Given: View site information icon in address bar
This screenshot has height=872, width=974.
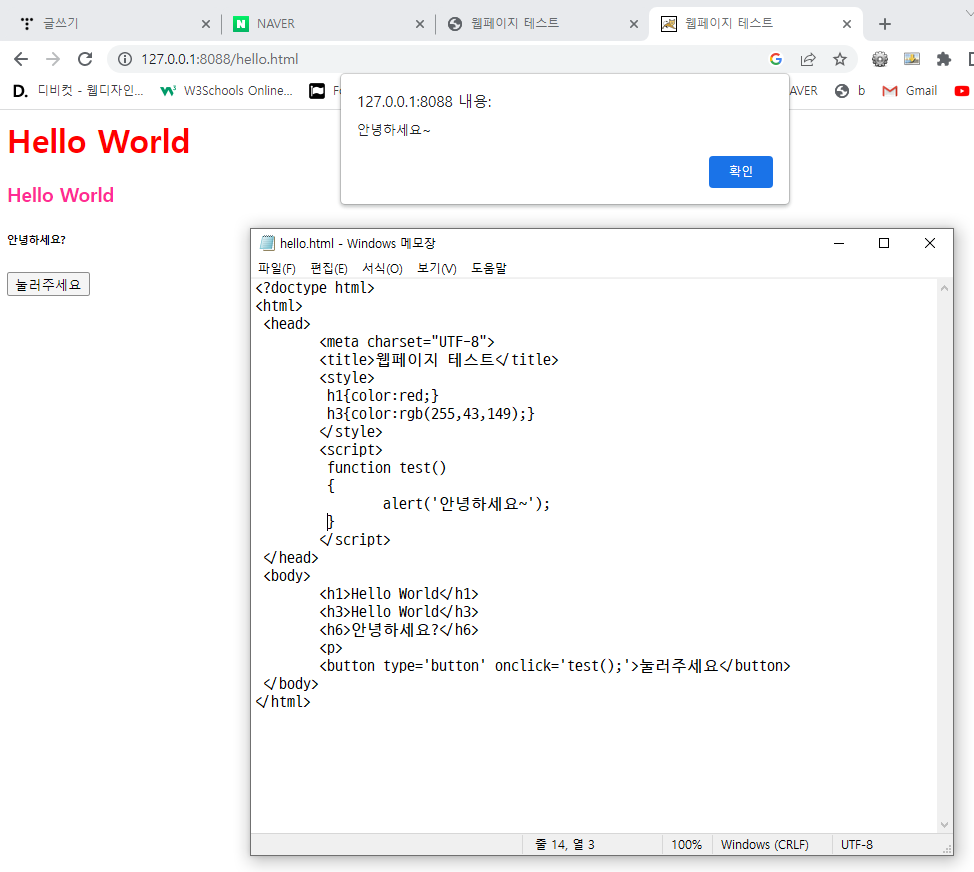Looking at the screenshot, I should pos(125,59).
